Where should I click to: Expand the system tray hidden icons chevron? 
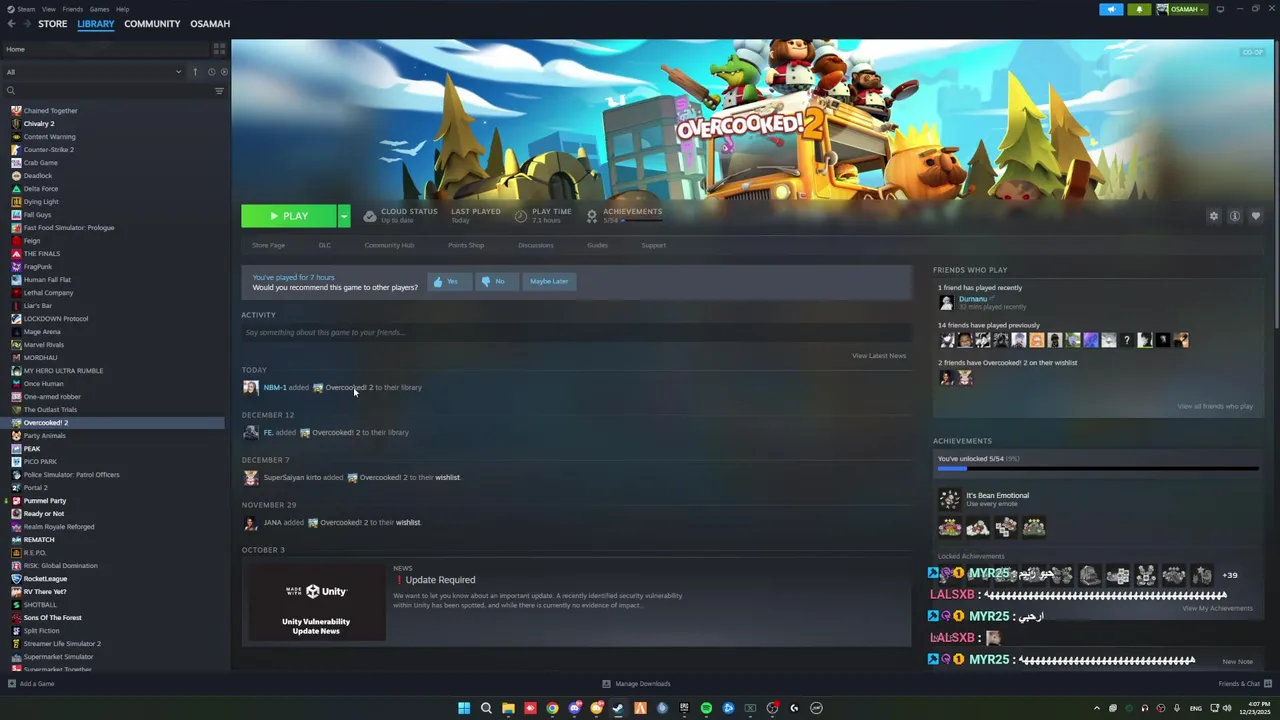click(x=1097, y=708)
